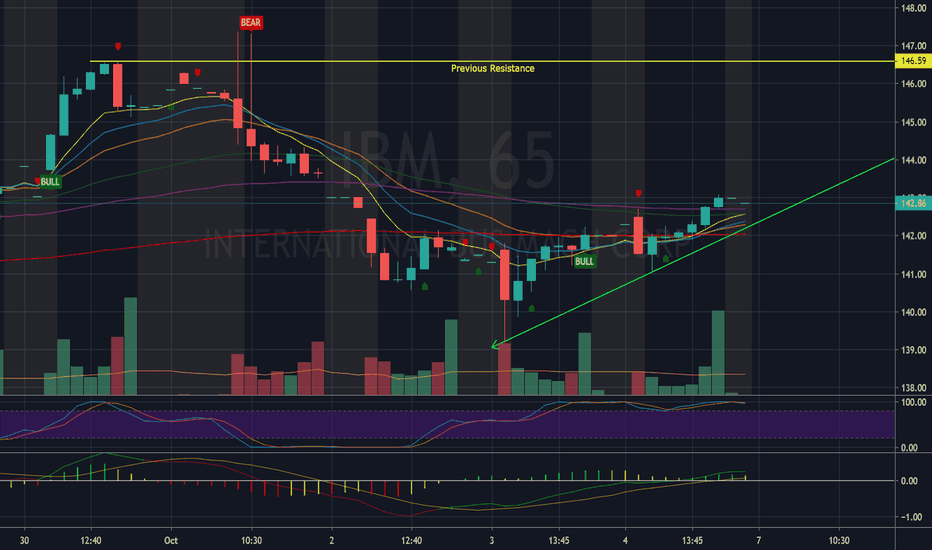Click the 10:30 time label after 7
932x550 pixels.
click(x=839, y=540)
